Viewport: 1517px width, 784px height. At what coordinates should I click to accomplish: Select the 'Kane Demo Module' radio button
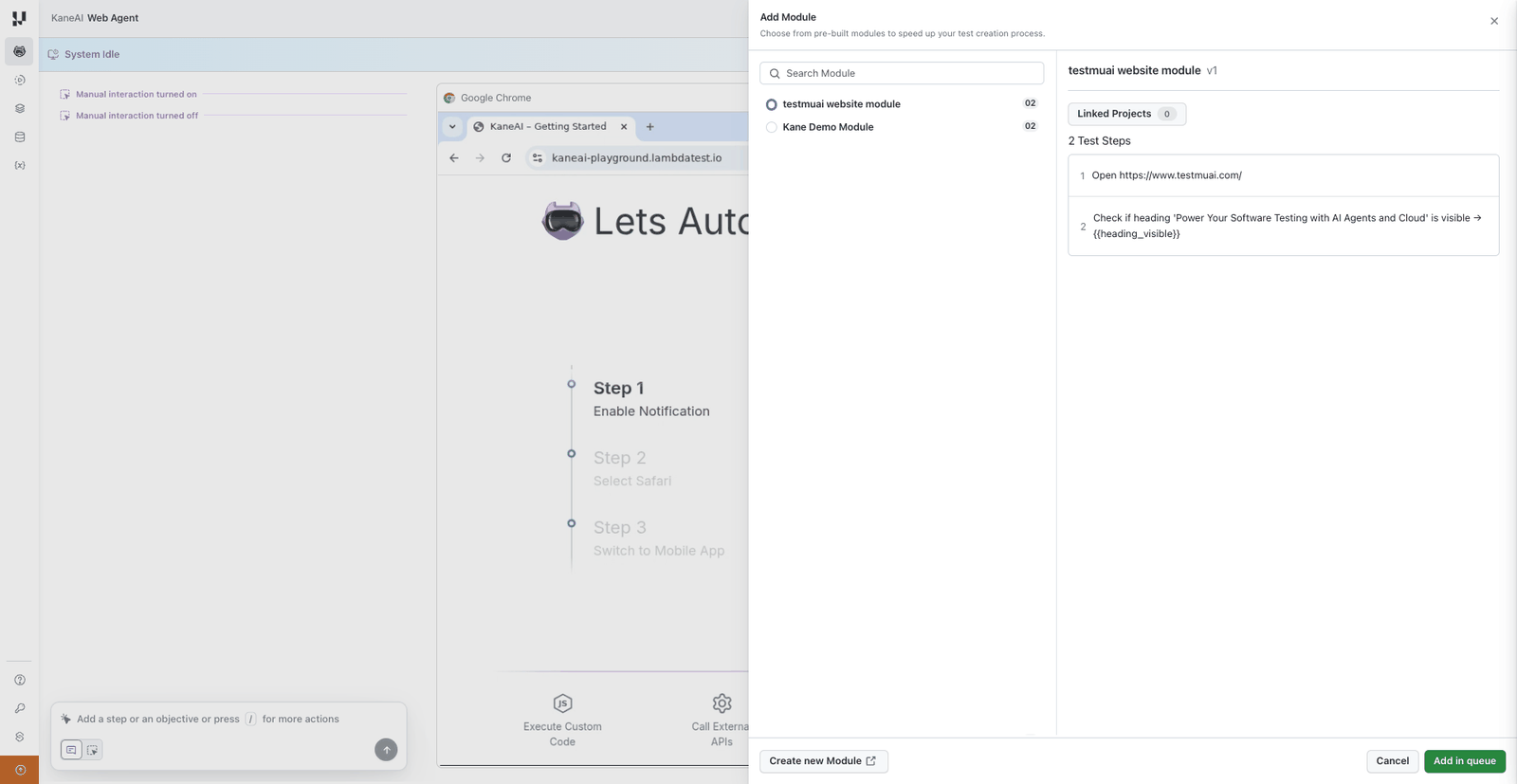(x=772, y=127)
